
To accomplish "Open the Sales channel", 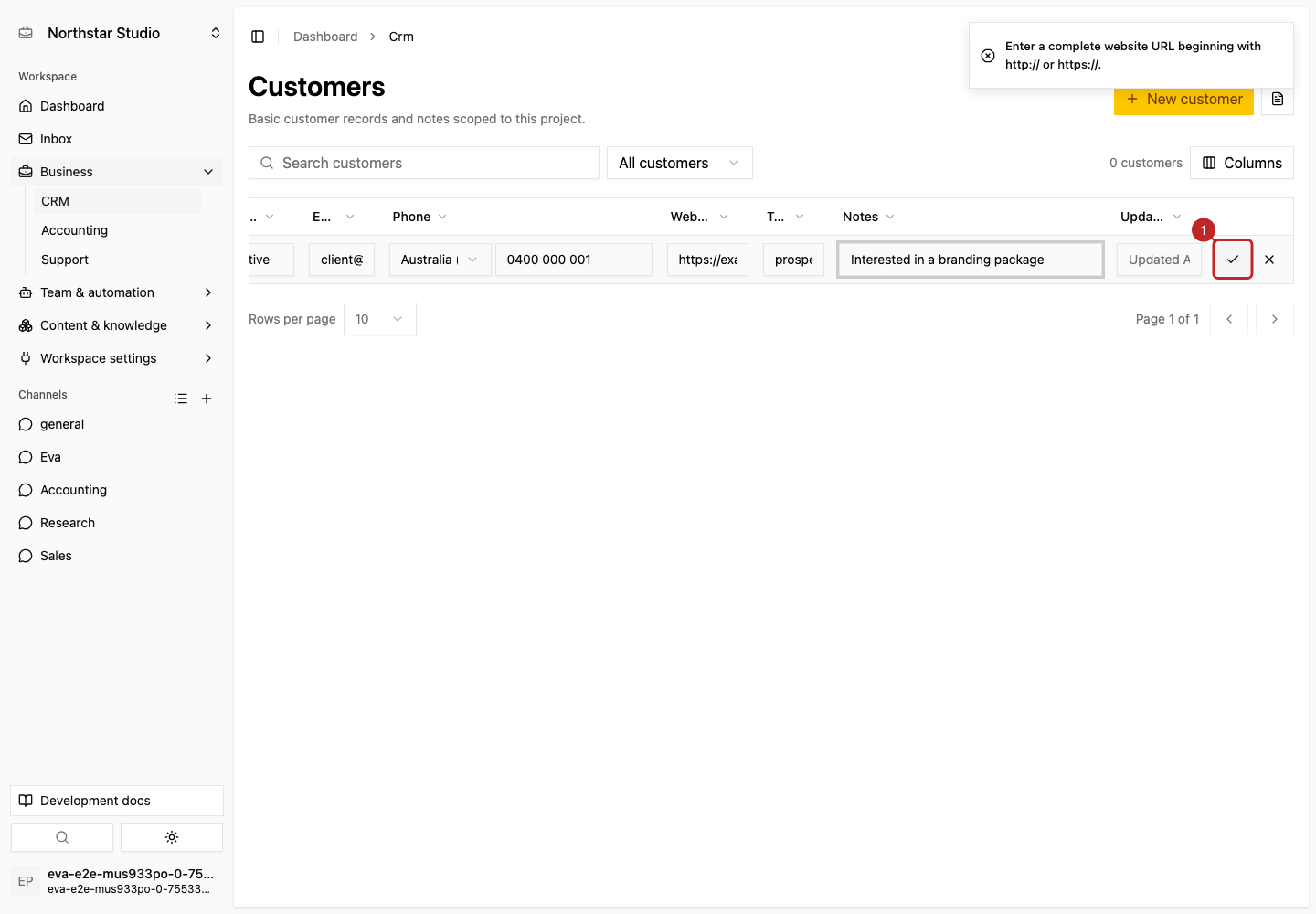I will click(117, 556).
